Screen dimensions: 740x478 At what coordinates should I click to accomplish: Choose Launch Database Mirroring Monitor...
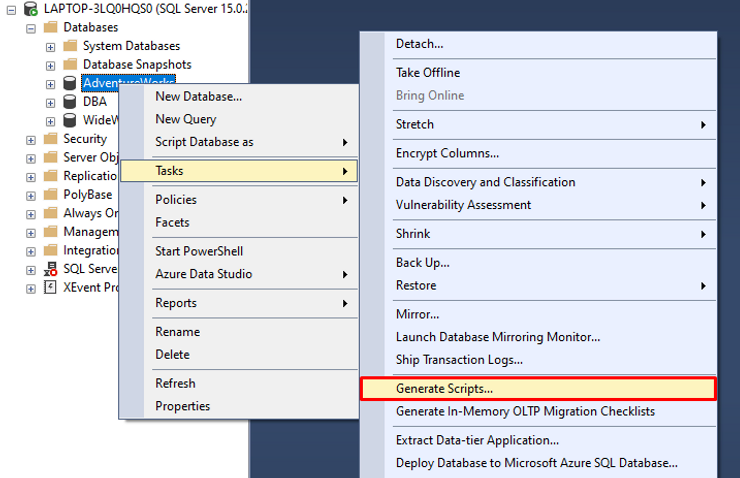coord(538,337)
